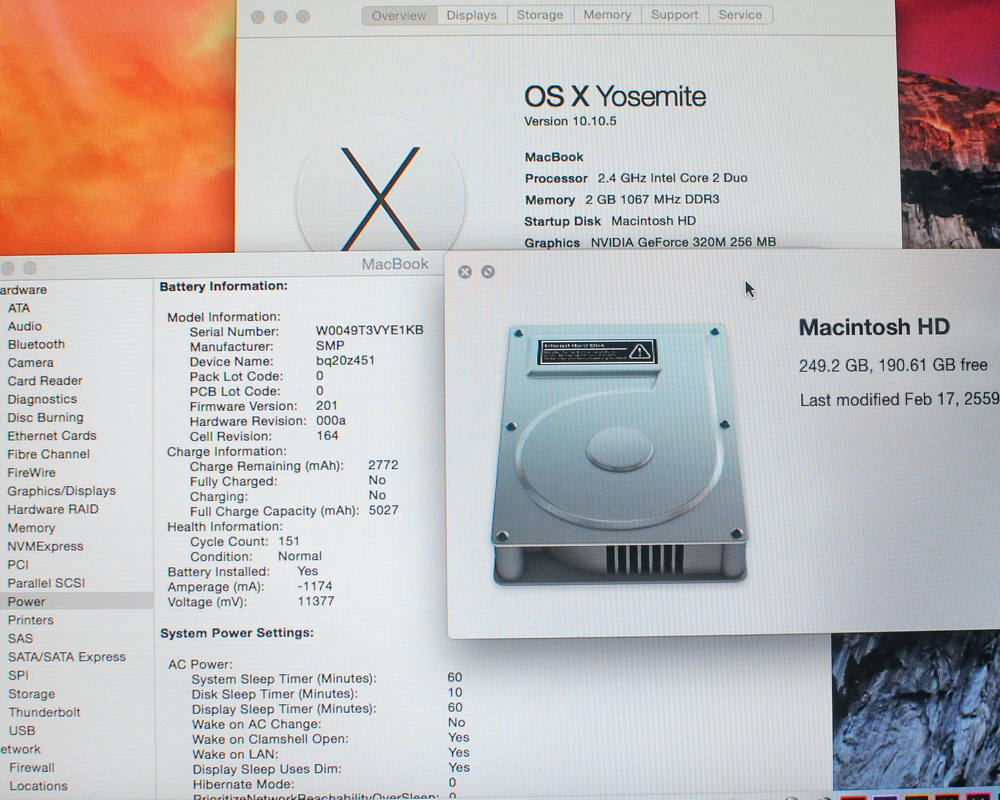
Task: Select Memory in the System Information sidebar
Action: (31, 528)
